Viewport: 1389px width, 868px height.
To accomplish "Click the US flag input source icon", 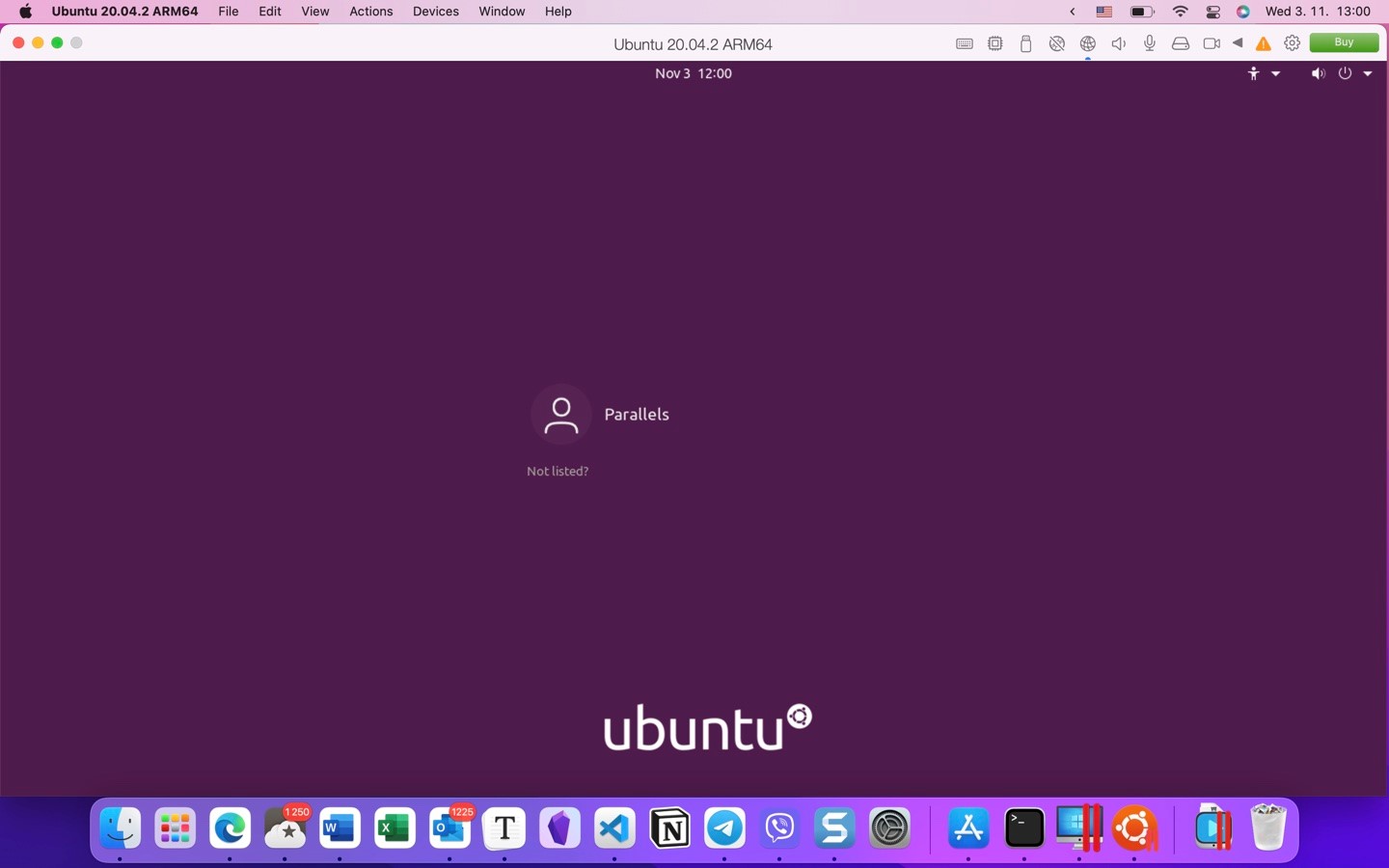I will click(x=1104, y=12).
